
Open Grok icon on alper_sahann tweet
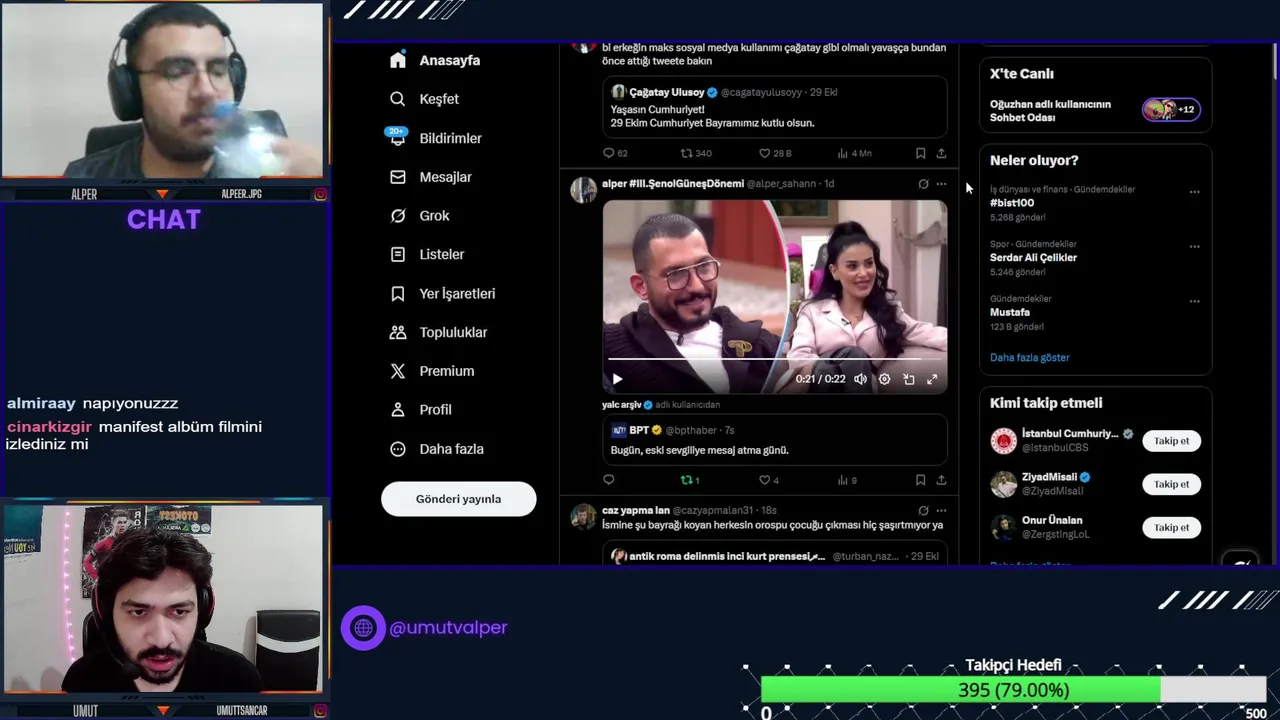tap(923, 184)
